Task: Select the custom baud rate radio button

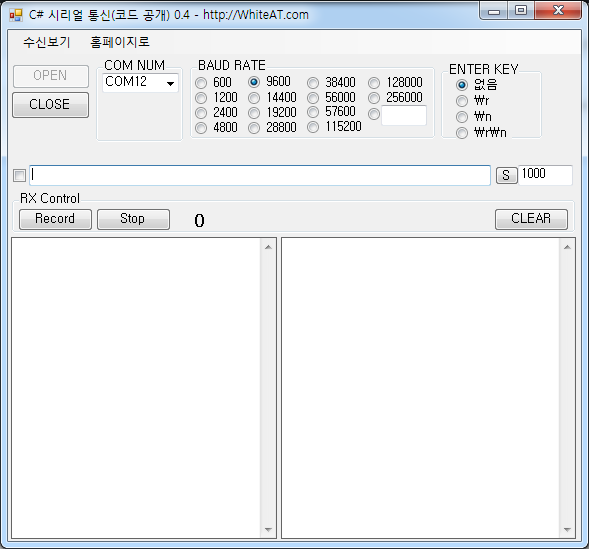Action: click(x=374, y=114)
